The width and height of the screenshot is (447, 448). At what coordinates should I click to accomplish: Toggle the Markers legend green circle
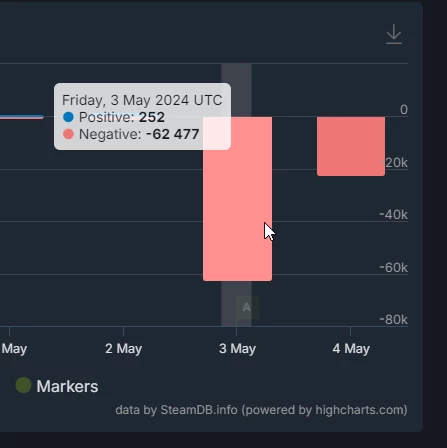click(x=23, y=385)
